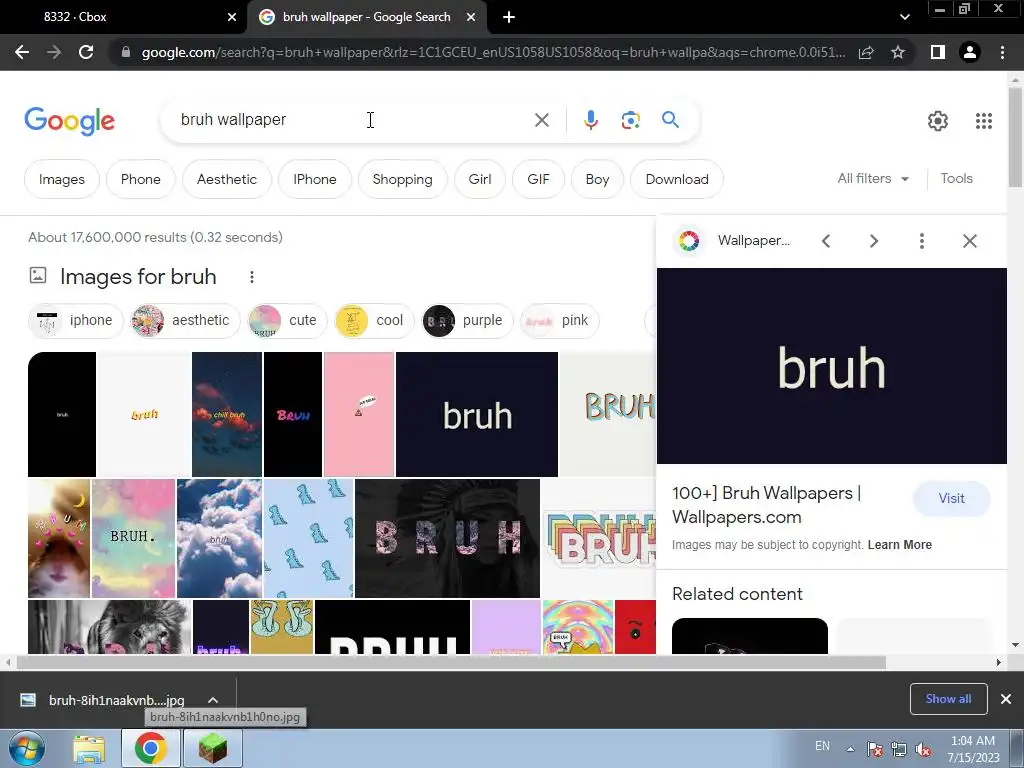1024x768 pixels.
Task: Switch to the 8332 Cbox tab
Action: click(x=123, y=17)
